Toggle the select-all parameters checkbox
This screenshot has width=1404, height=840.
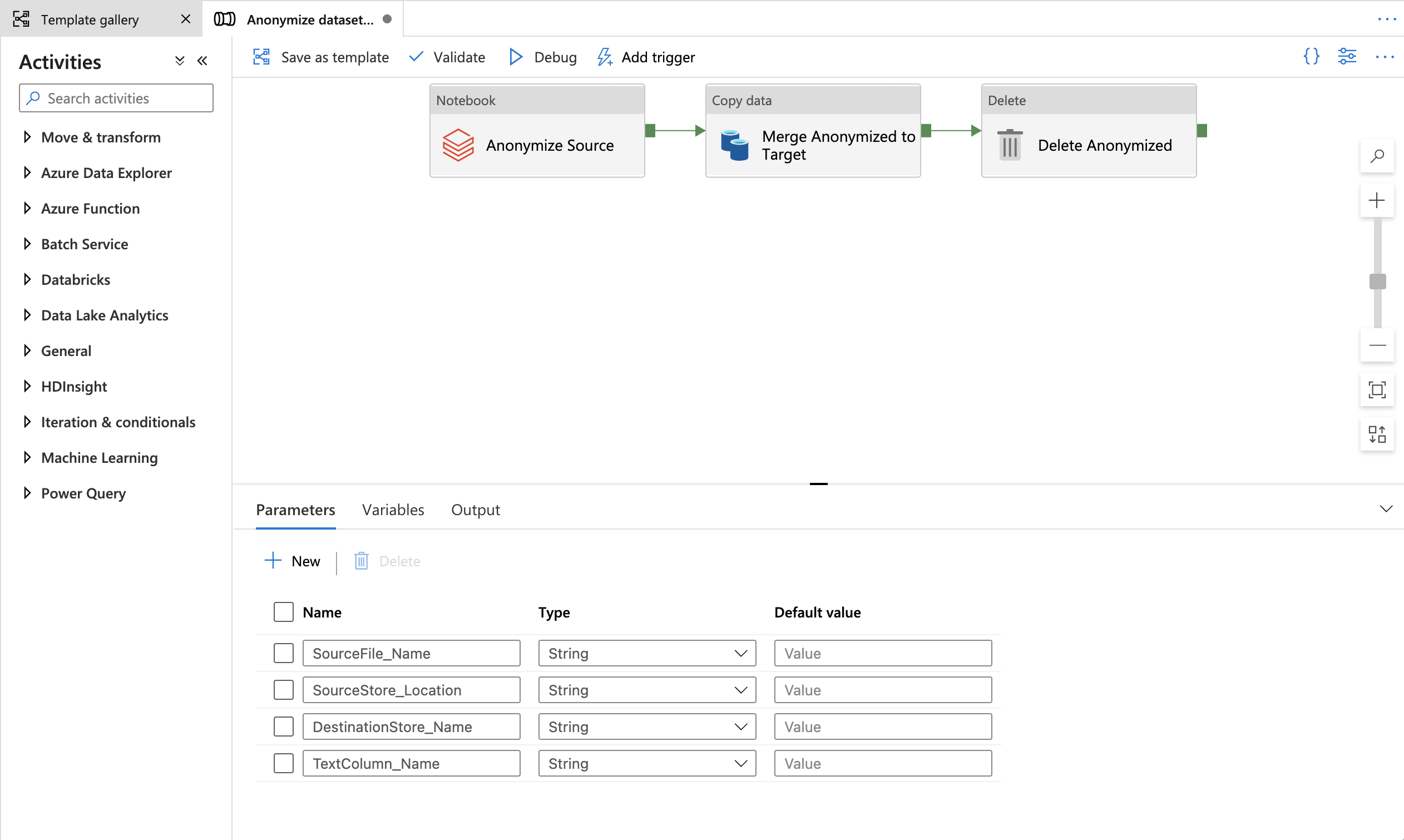[284, 612]
